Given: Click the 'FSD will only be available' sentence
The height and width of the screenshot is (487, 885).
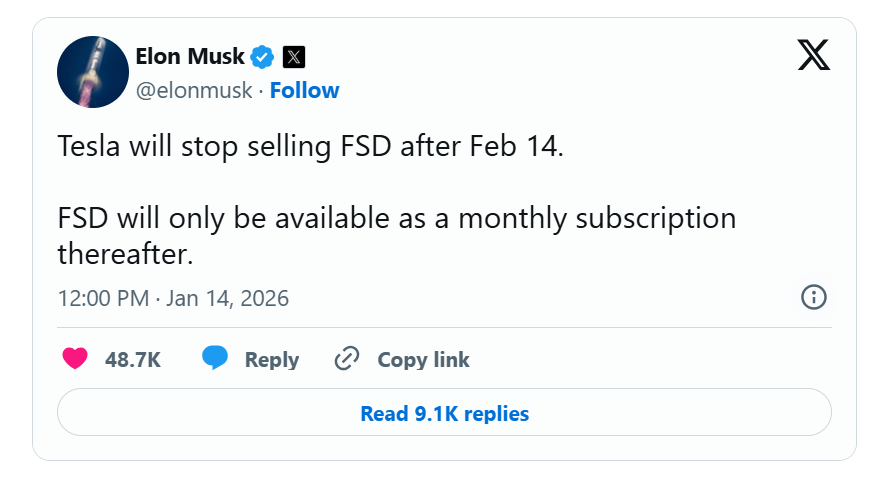Looking at the screenshot, I should point(396,218).
